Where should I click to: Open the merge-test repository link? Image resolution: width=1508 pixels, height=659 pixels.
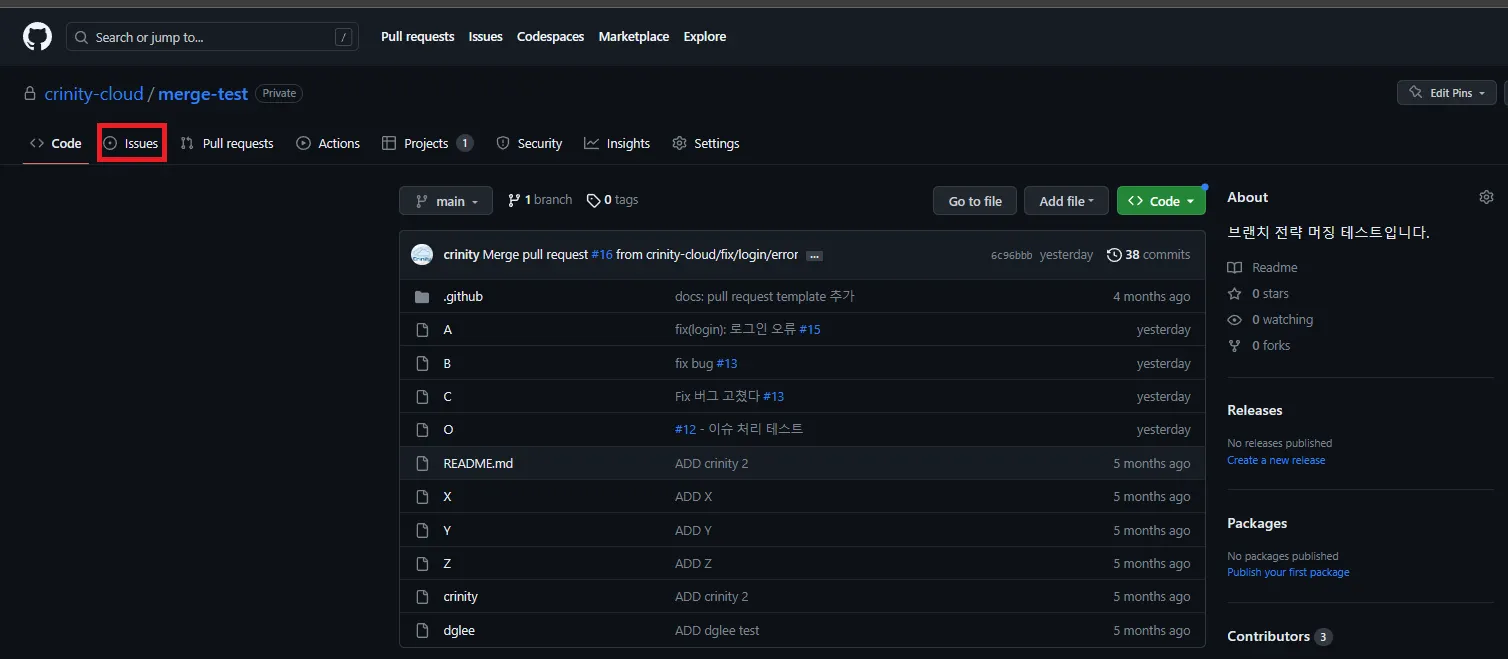tap(203, 94)
